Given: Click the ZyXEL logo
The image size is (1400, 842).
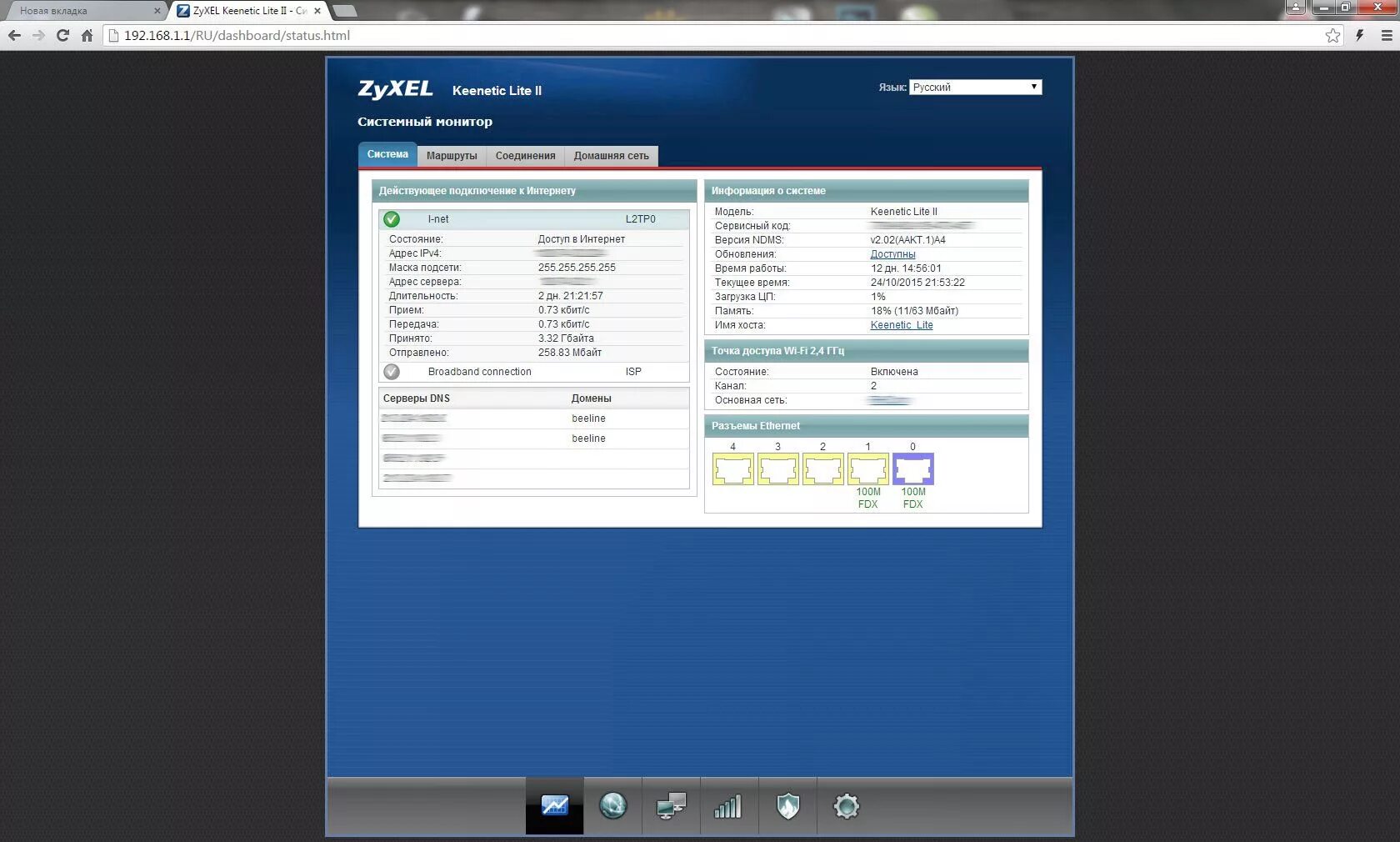Looking at the screenshot, I should click(395, 89).
